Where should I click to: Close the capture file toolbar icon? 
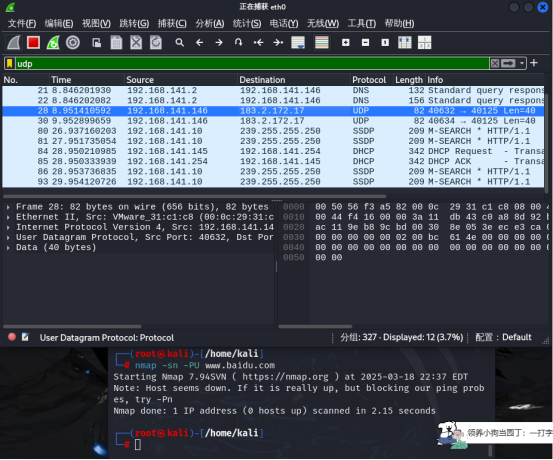136,43
